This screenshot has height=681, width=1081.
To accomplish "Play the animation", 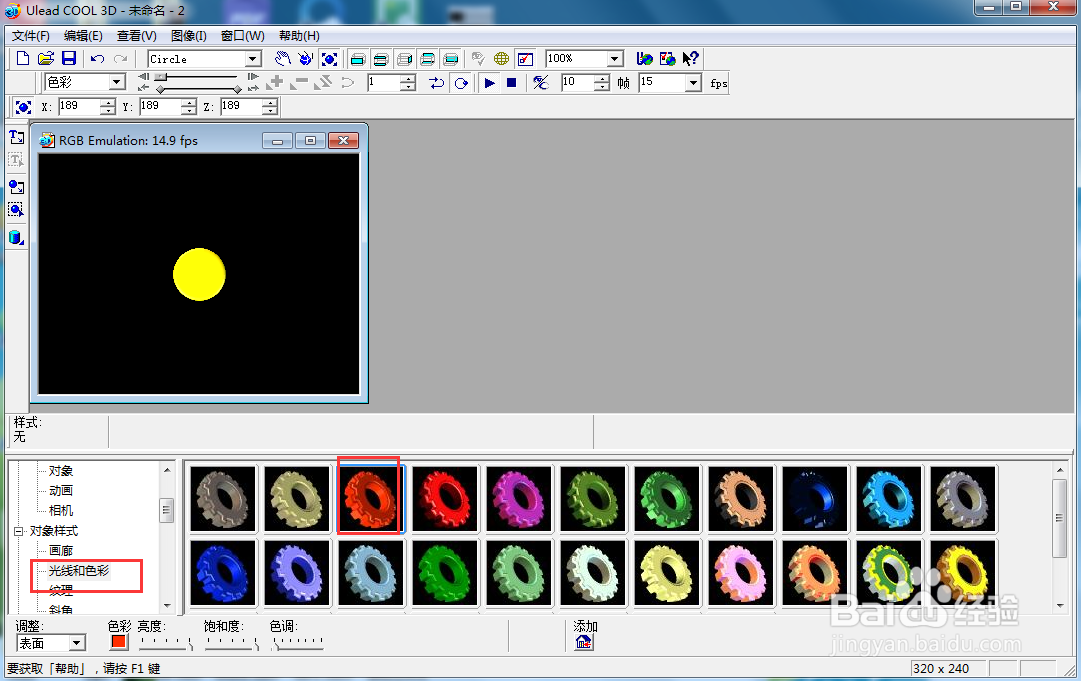I will (489, 83).
